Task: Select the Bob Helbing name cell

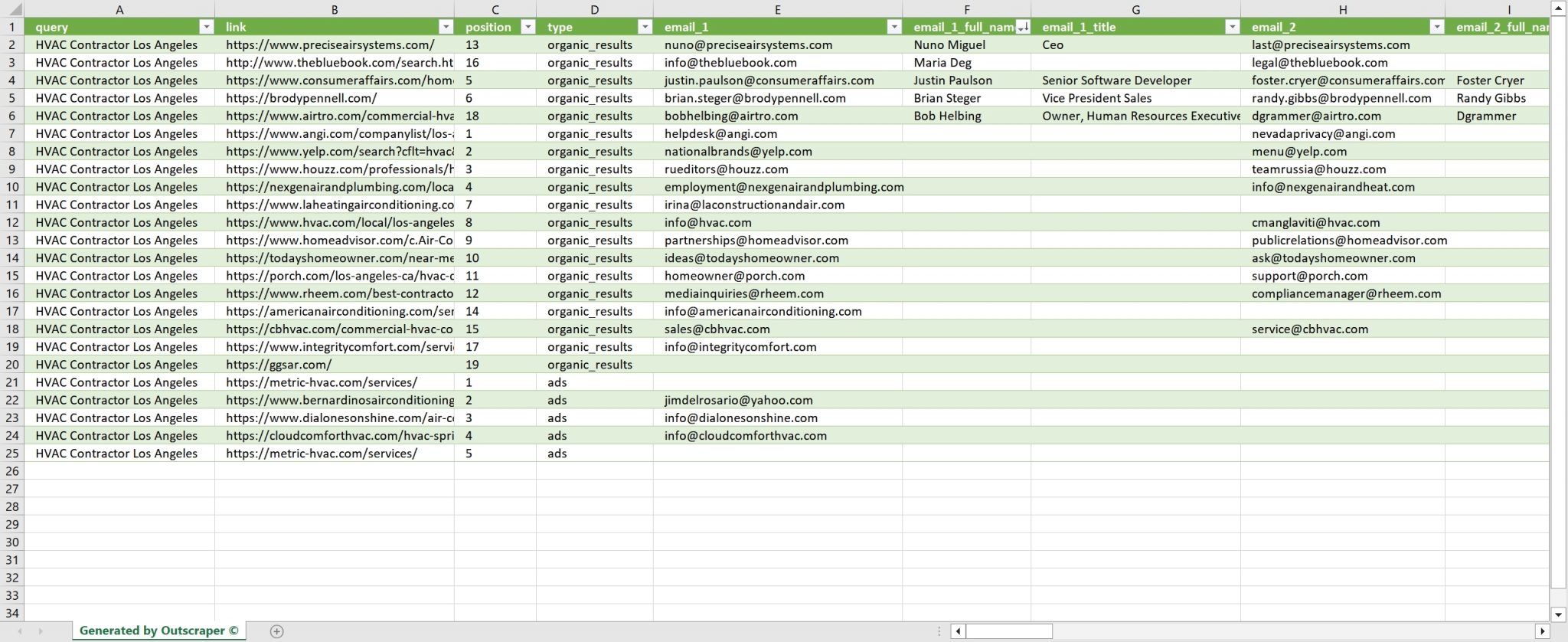Action: pos(967,116)
